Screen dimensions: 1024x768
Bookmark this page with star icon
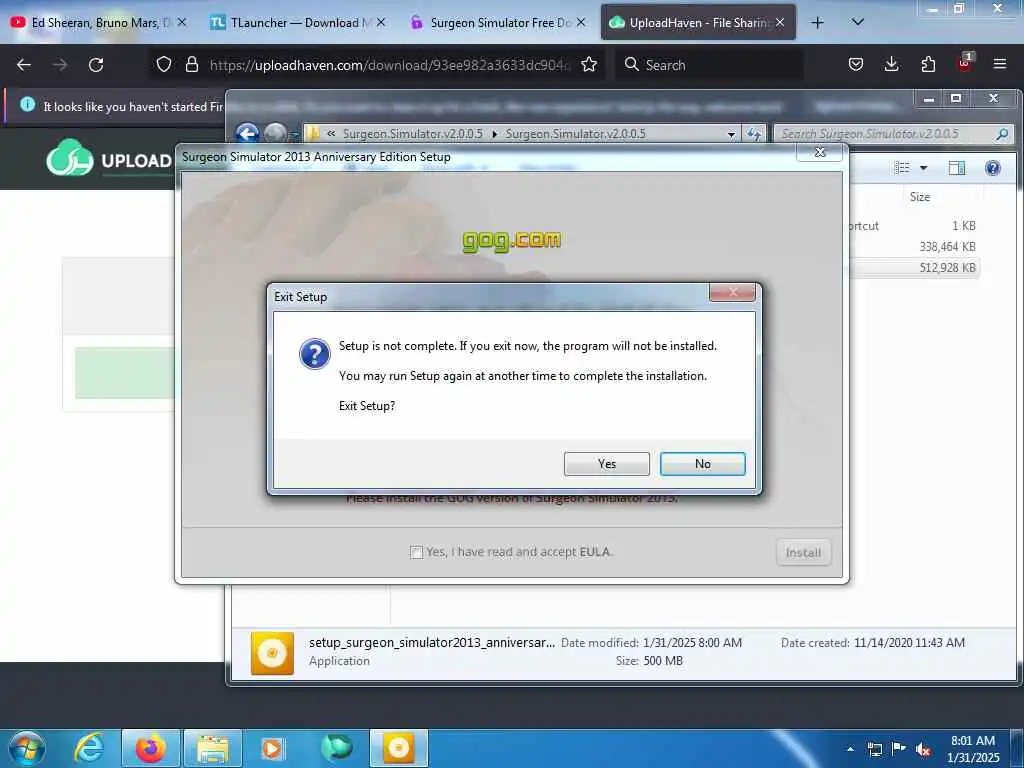[589, 64]
